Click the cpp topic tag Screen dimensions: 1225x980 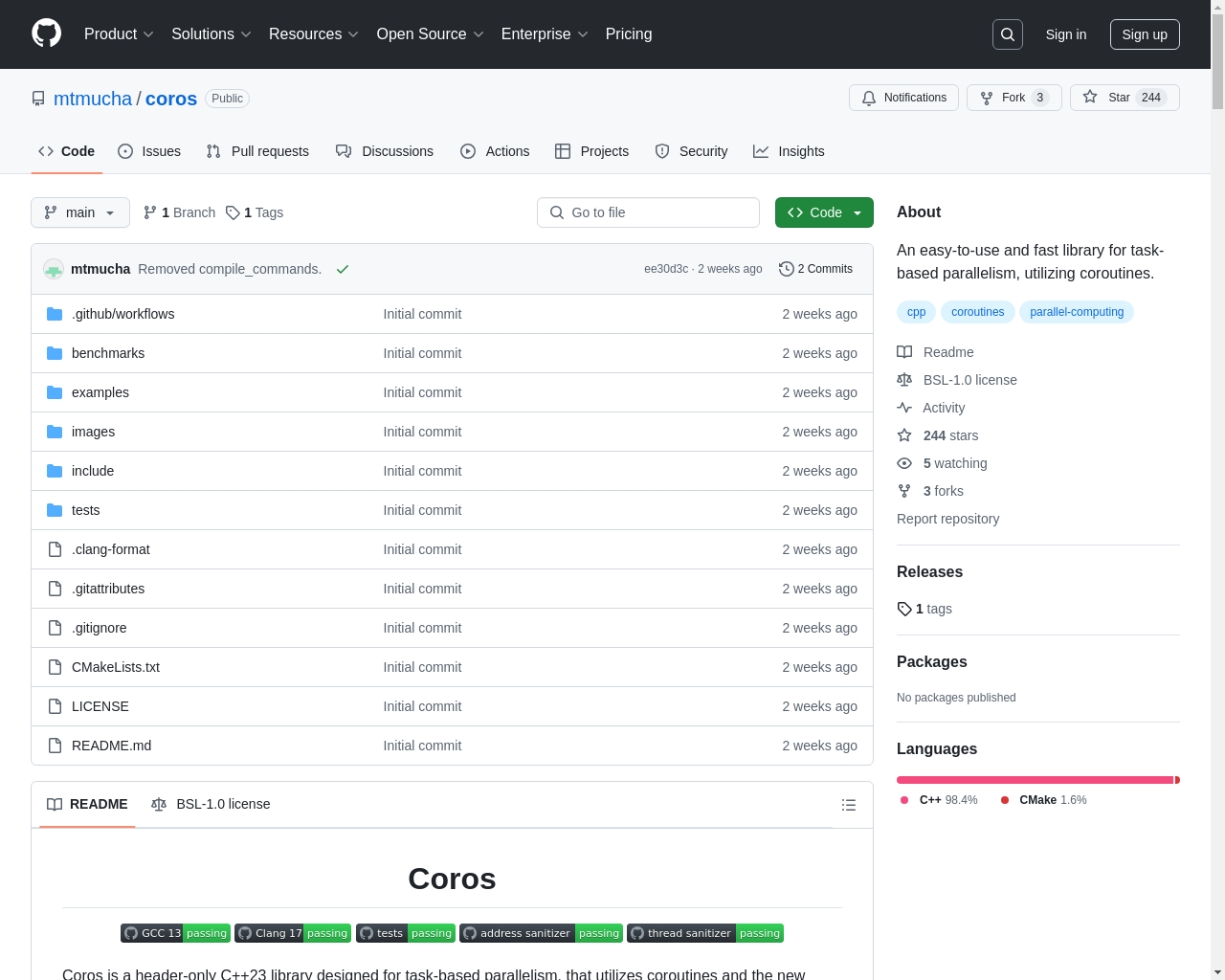tap(917, 312)
